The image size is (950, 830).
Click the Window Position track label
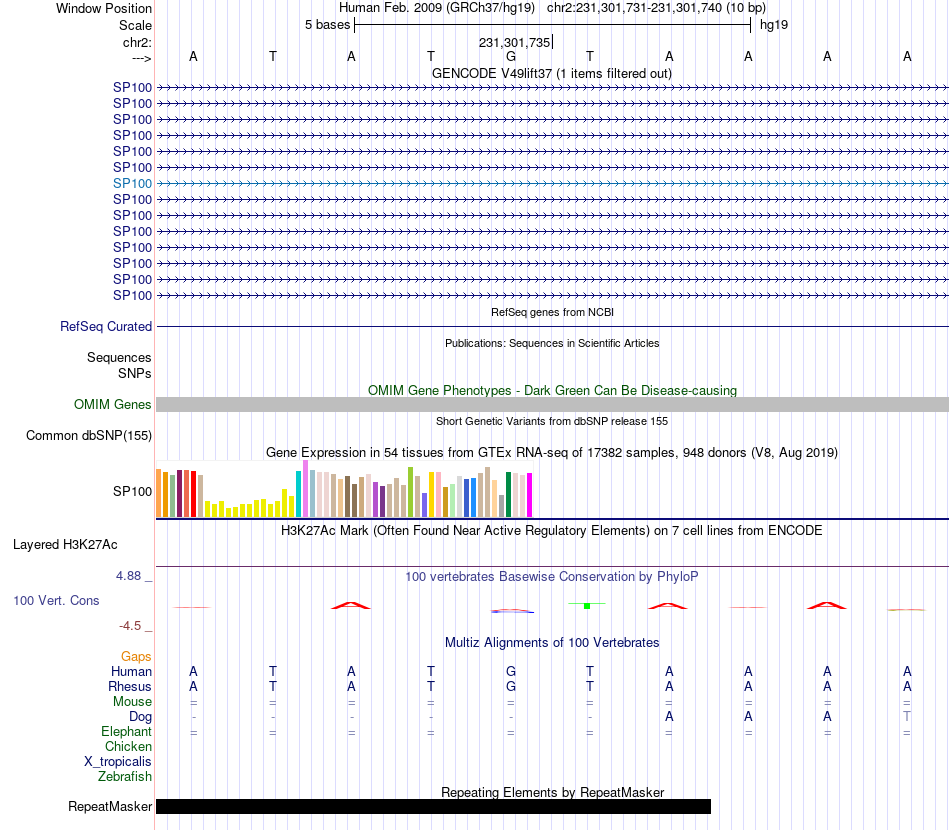click(x=104, y=8)
